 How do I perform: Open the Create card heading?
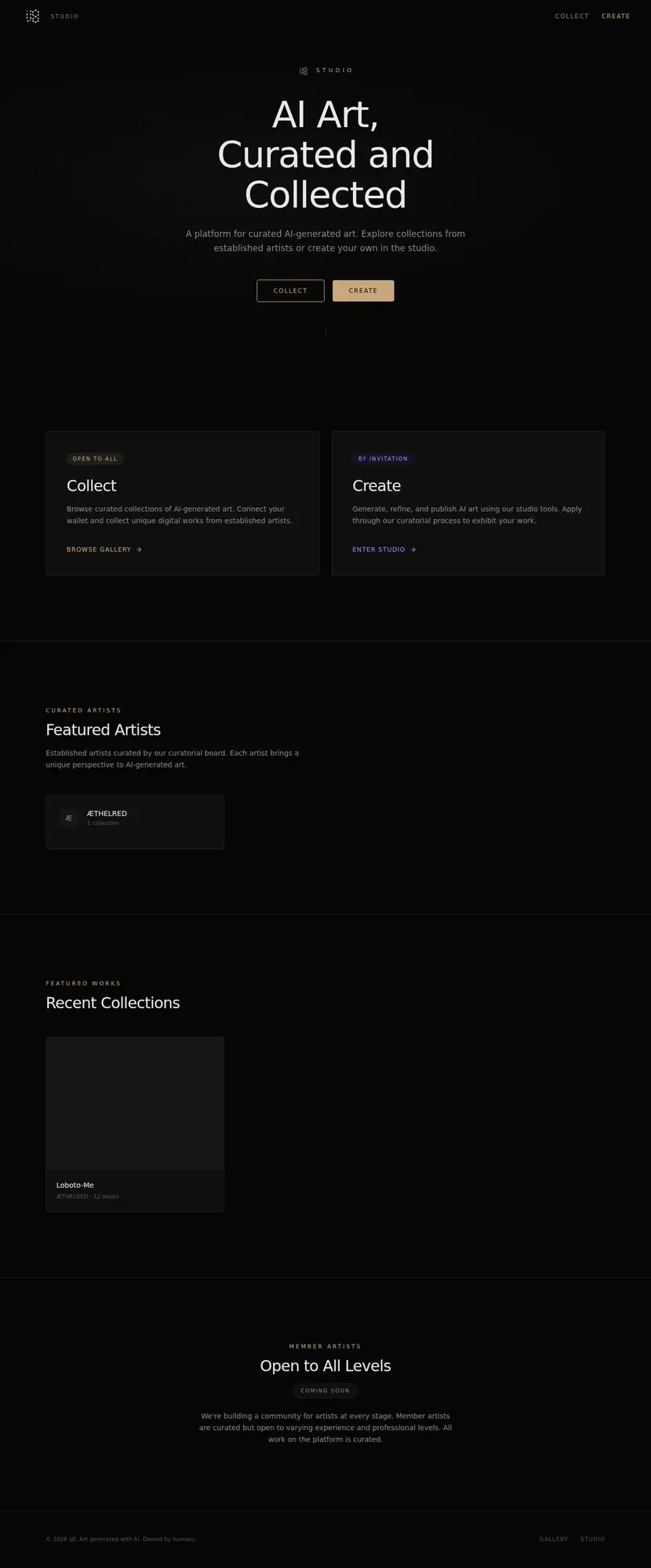point(376,486)
